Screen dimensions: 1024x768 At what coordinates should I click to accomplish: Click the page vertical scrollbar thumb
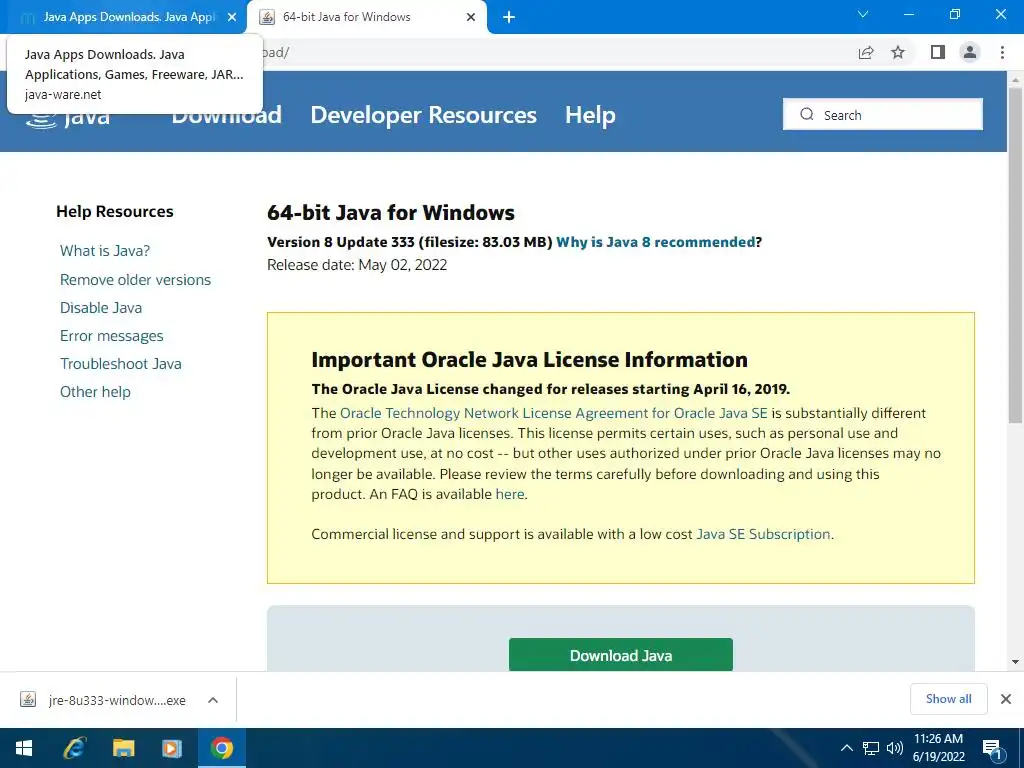tap(1015, 255)
